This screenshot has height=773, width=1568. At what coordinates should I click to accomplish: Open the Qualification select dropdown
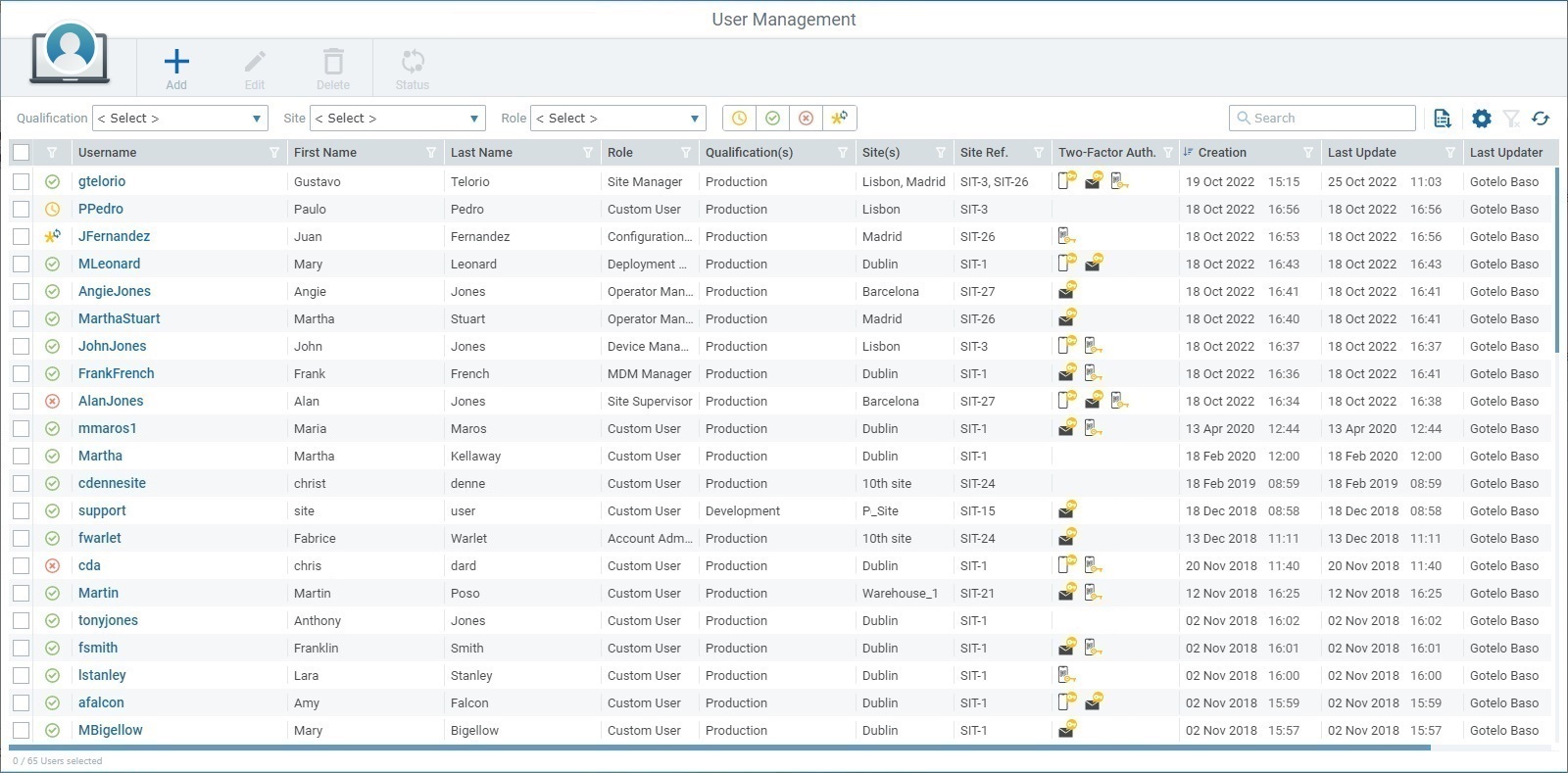pyautogui.click(x=180, y=118)
